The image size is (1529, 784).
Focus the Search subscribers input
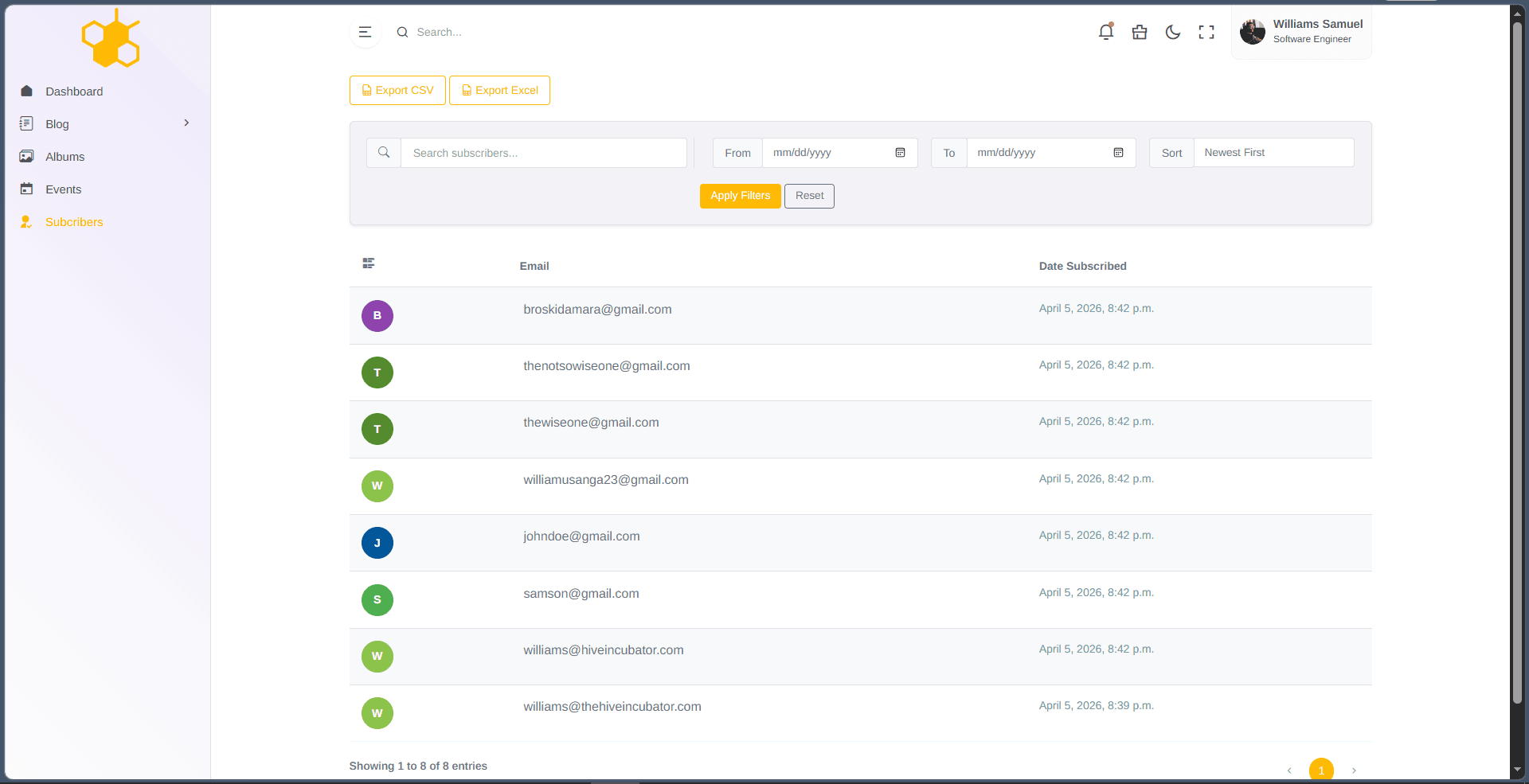[x=544, y=153]
